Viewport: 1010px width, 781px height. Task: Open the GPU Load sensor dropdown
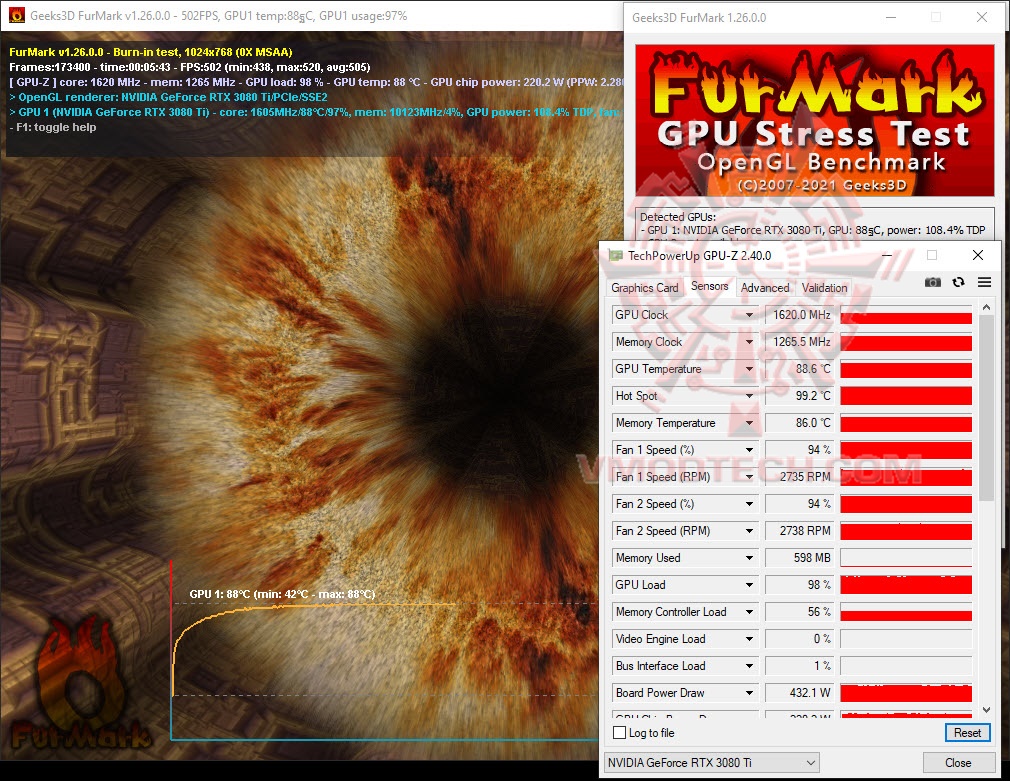(749, 585)
